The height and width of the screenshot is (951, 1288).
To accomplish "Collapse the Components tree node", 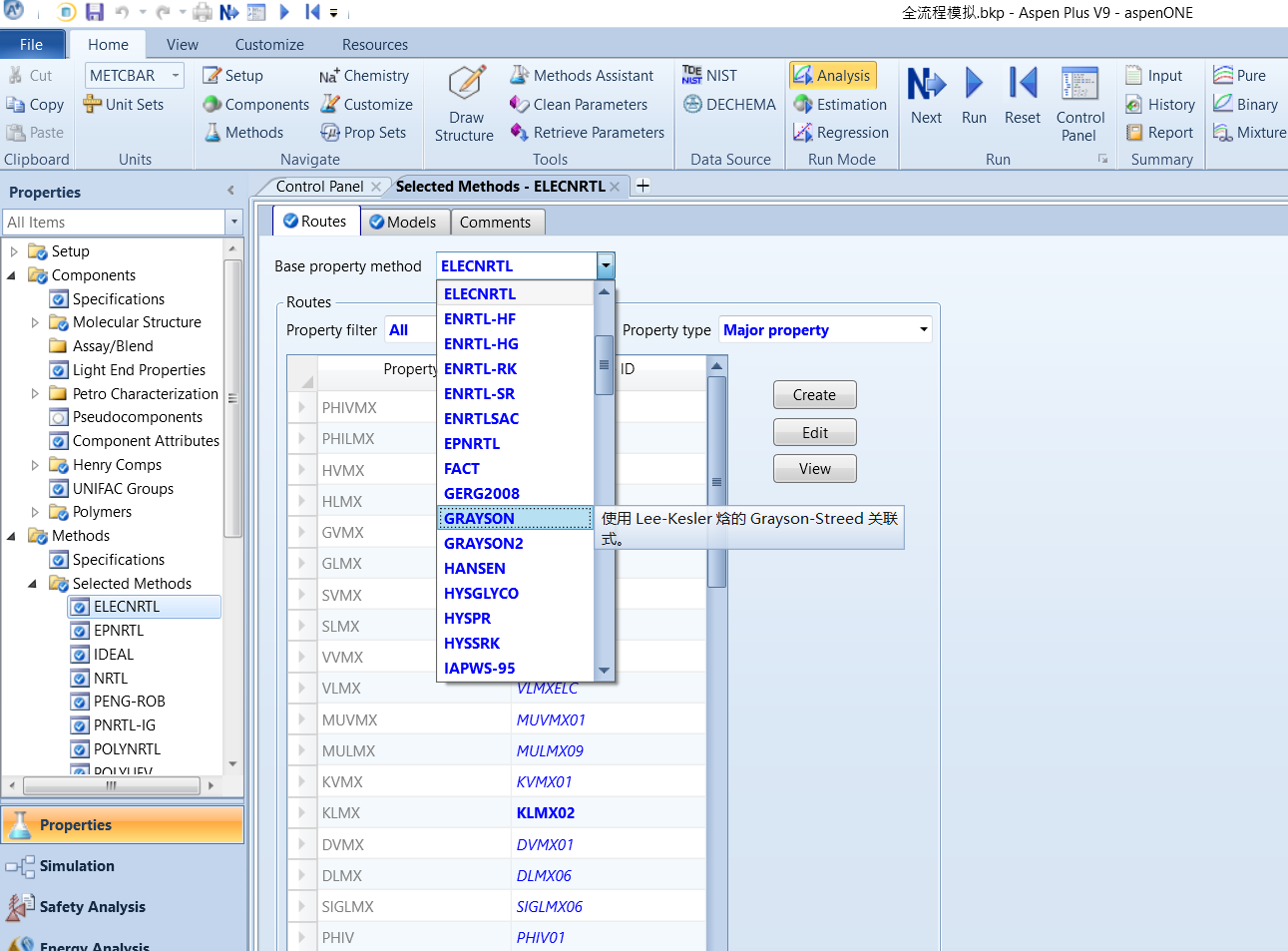I will 12,275.
